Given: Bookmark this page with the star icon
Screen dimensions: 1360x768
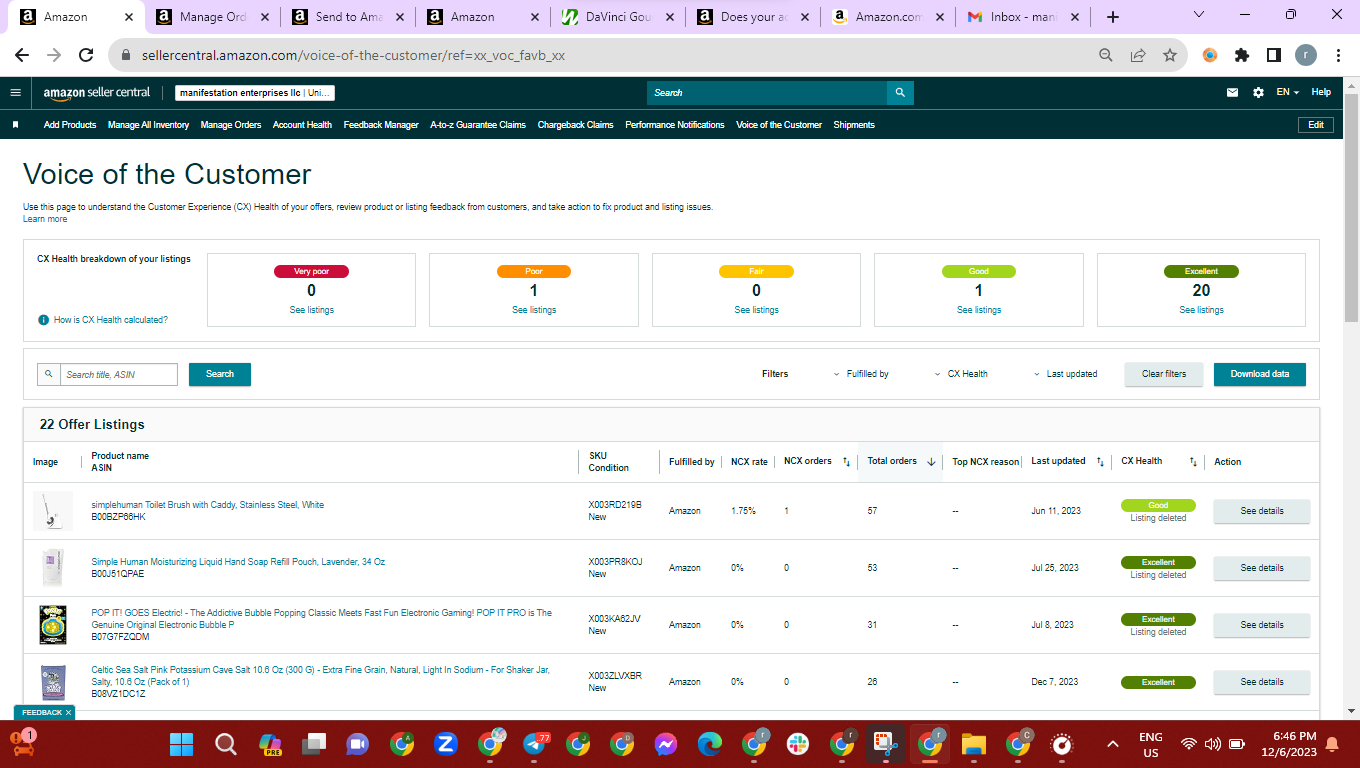Looking at the screenshot, I should 1169,56.
